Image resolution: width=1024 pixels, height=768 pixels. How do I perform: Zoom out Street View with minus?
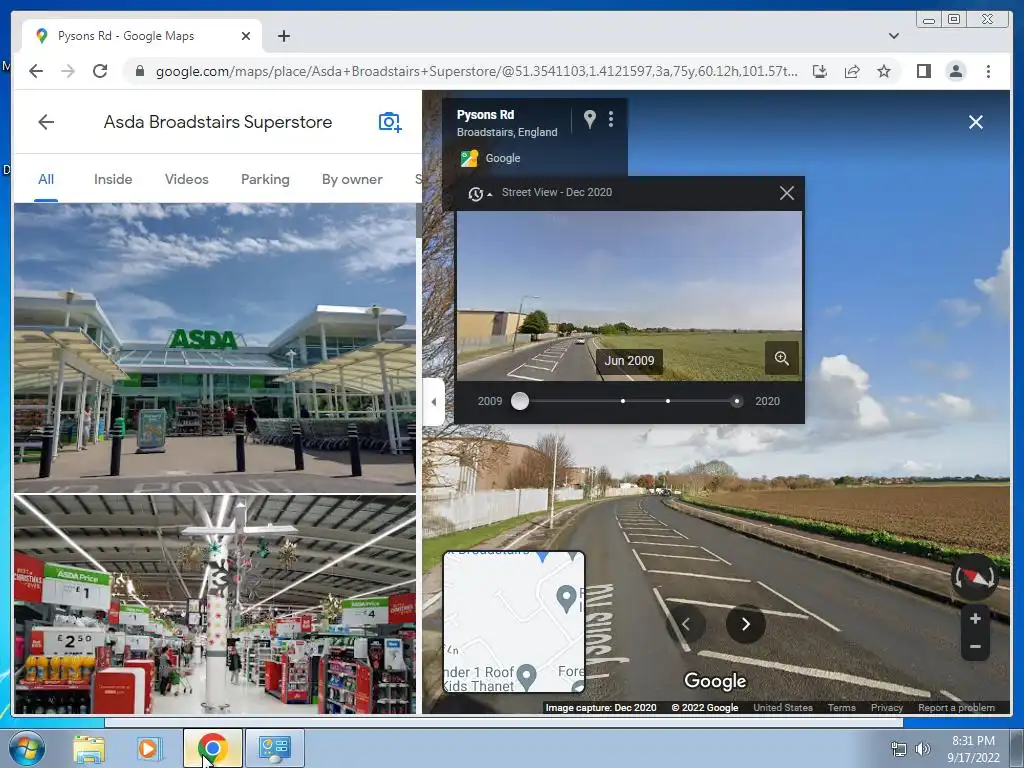(975, 647)
